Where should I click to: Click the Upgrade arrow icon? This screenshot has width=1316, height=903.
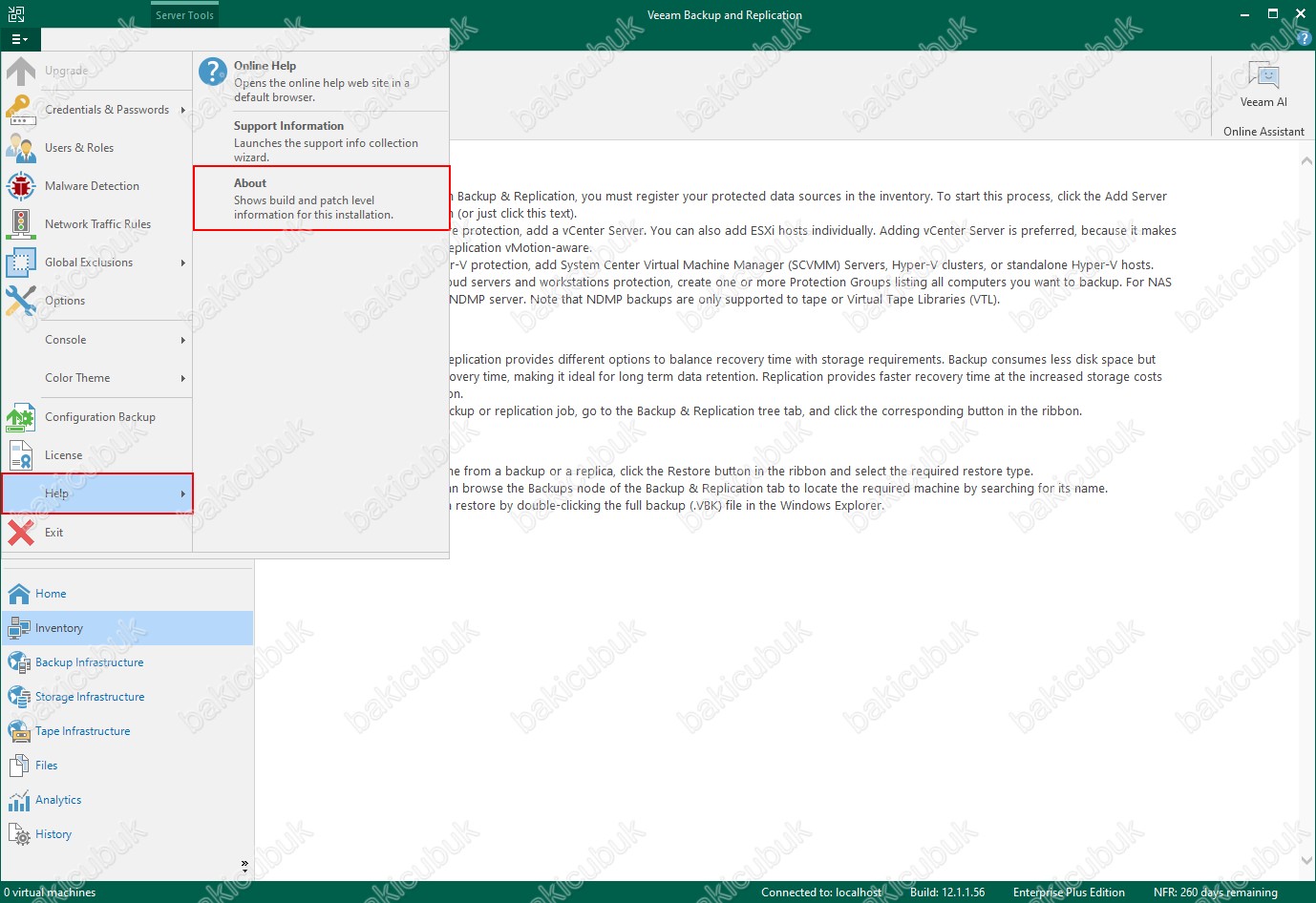click(21, 72)
